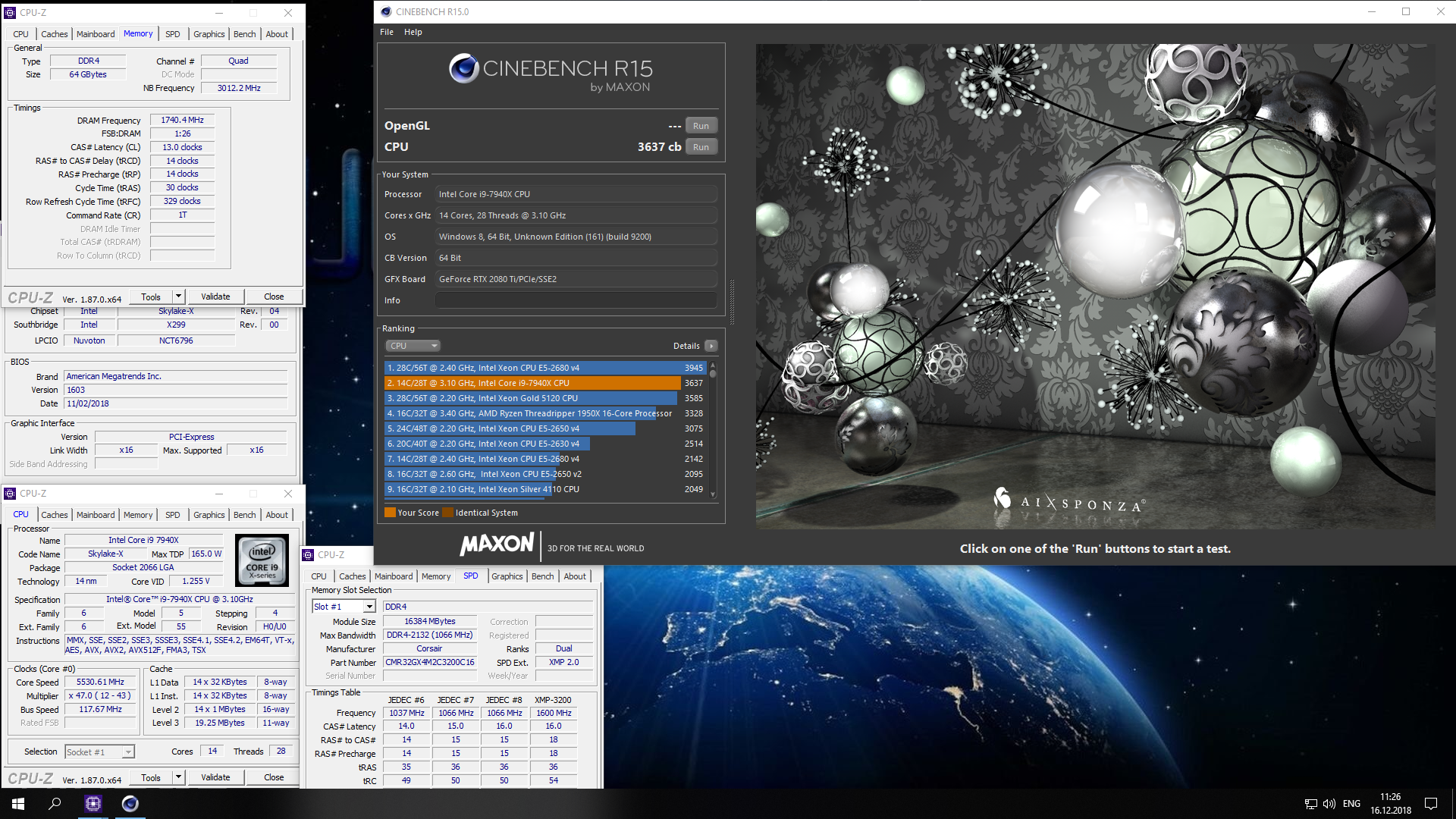1456x819 pixels.
Task: Switch to Caches tab in Memory CPU-Z window
Action: (x=54, y=34)
